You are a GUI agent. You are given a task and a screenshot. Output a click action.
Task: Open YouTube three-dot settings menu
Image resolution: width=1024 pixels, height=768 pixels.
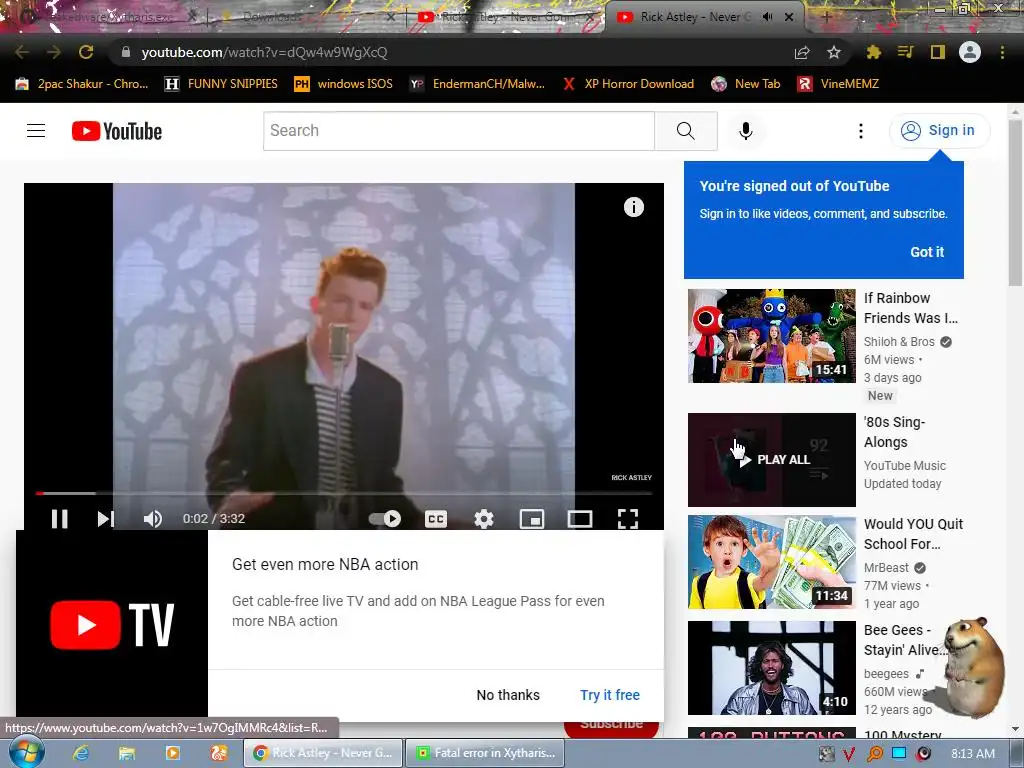(861, 131)
